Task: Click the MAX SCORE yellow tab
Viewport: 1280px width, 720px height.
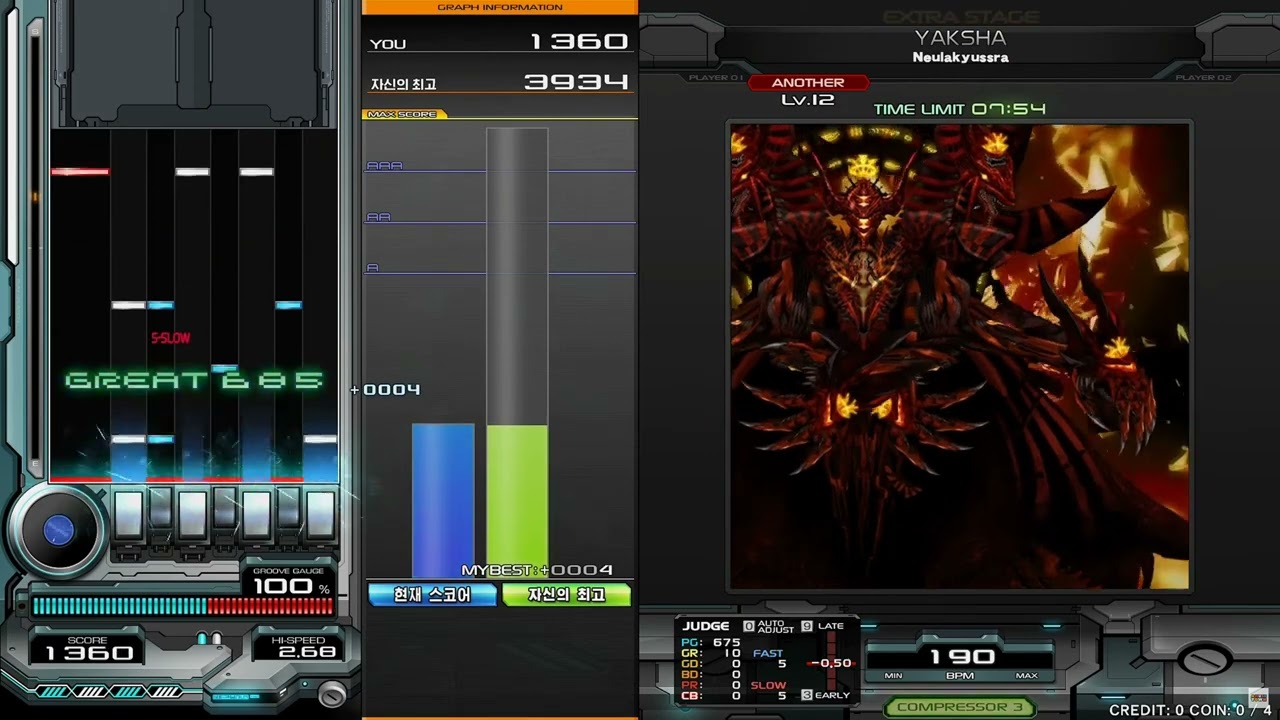Action: tap(402, 114)
